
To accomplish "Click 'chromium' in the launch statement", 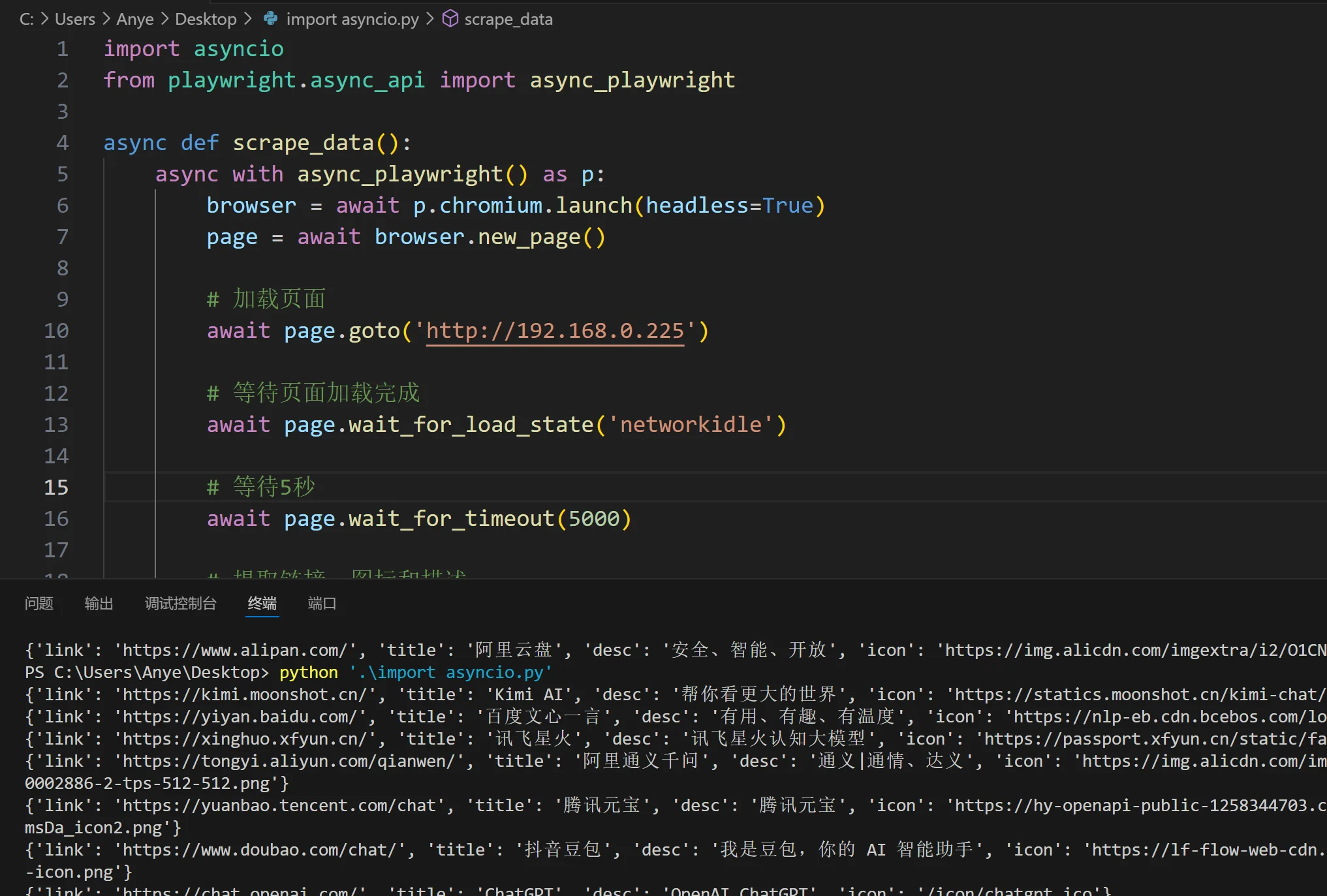I will tap(491, 206).
